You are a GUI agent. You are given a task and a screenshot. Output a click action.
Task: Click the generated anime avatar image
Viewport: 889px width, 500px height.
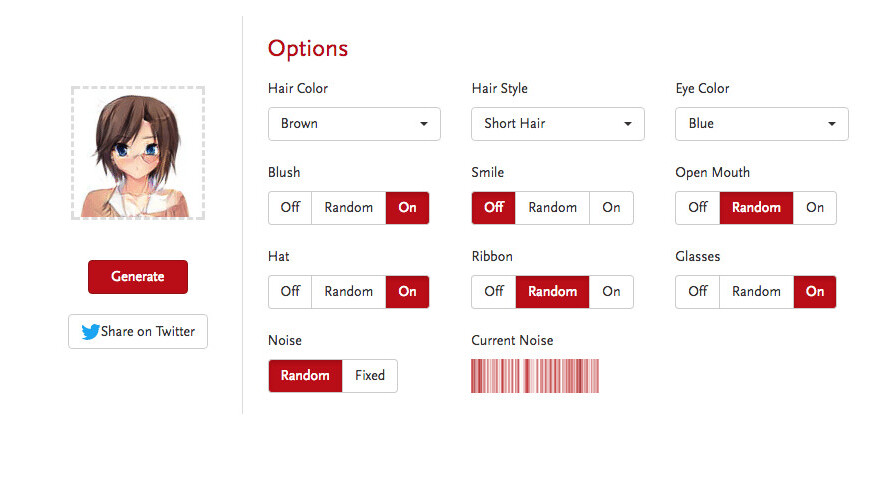pos(138,153)
